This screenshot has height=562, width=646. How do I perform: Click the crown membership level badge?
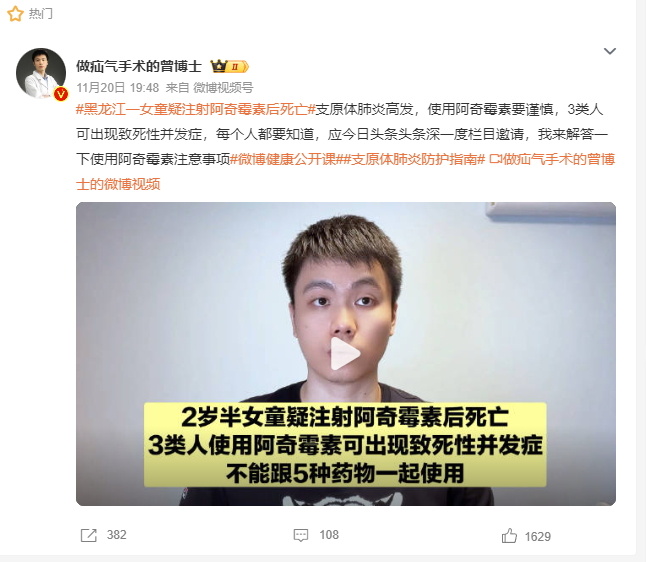229,66
